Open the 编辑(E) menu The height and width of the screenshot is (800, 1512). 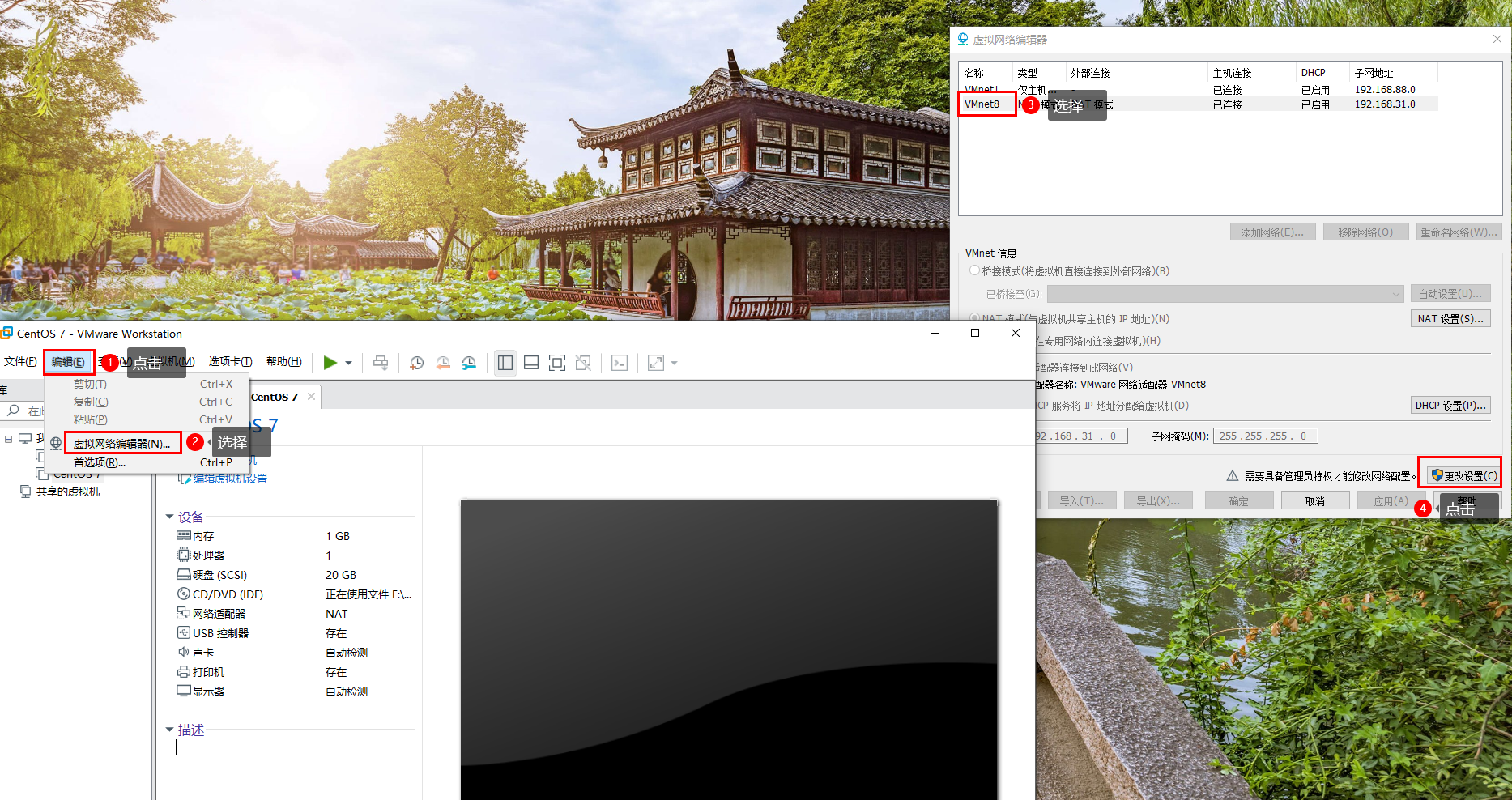(68, 362)
